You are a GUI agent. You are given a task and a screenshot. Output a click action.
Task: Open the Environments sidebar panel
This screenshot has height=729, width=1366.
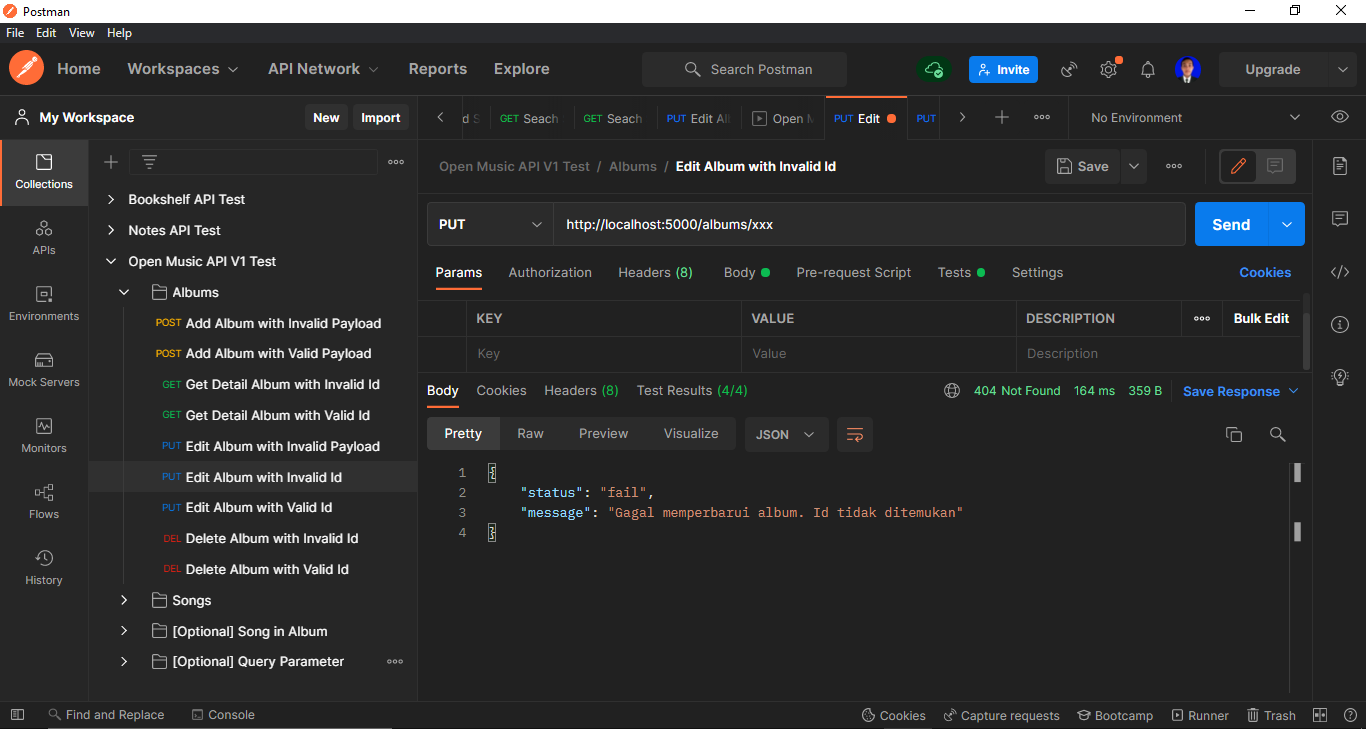(x=44, y=304)
